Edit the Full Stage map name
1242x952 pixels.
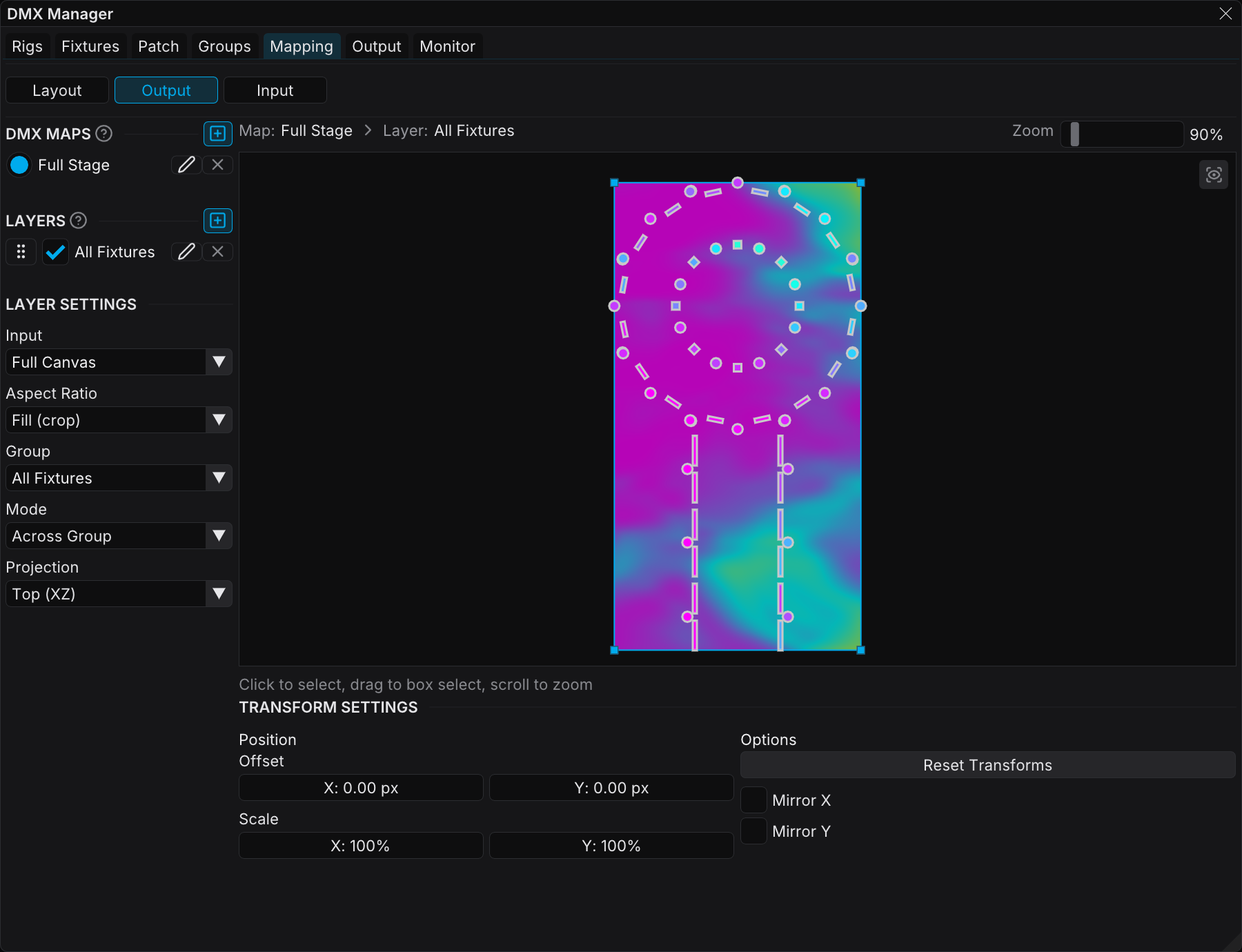pyautogui.click(x=186, y=165)
